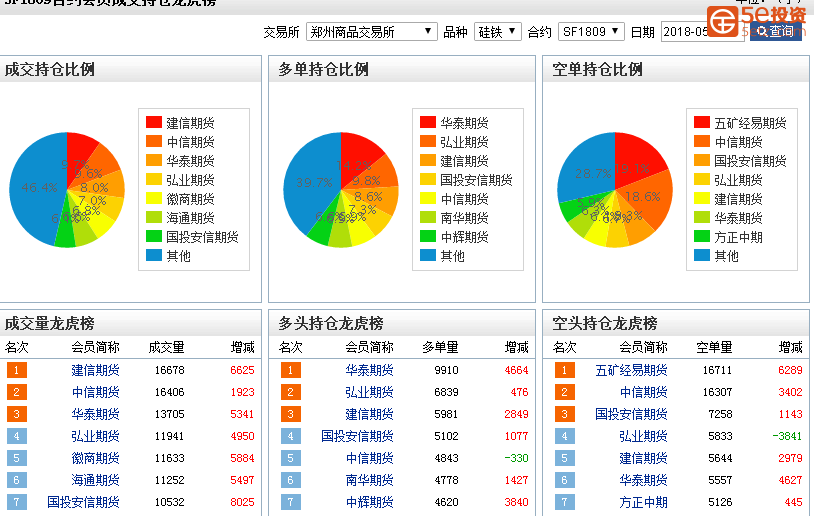
Task: Open 中信期货 link in 成交量龙虎榜
Action: (96, 392)
